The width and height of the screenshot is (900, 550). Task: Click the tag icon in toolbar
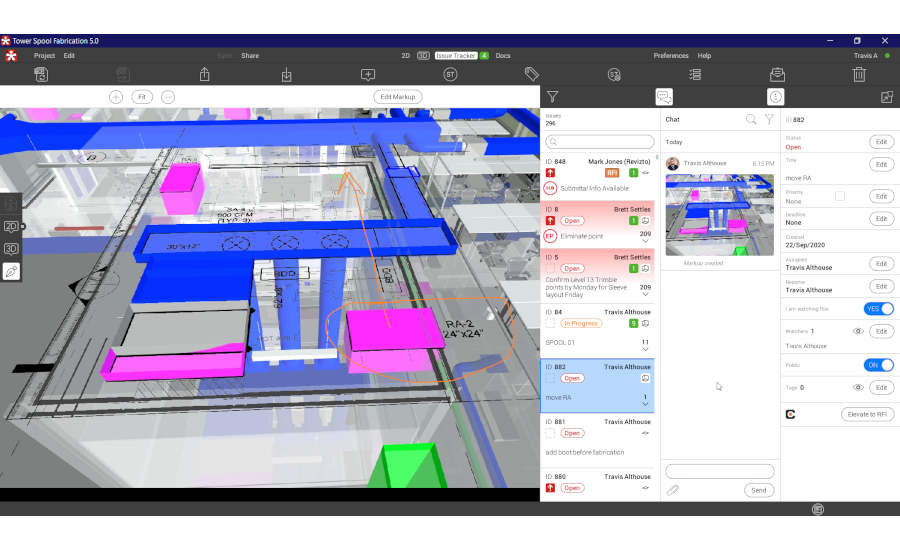pos(531,74)
